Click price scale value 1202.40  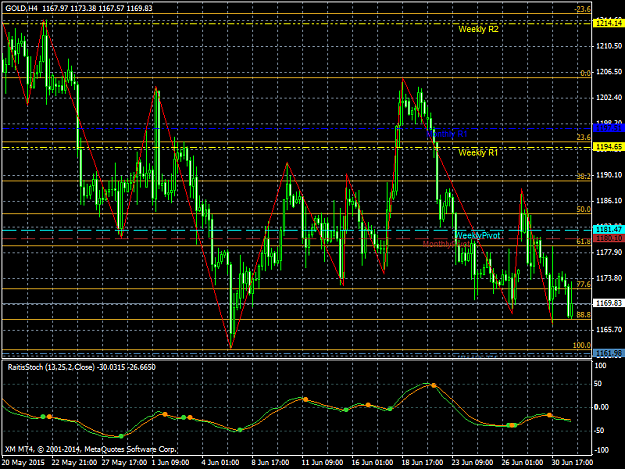pyautogui.click(x=609, y=98)
